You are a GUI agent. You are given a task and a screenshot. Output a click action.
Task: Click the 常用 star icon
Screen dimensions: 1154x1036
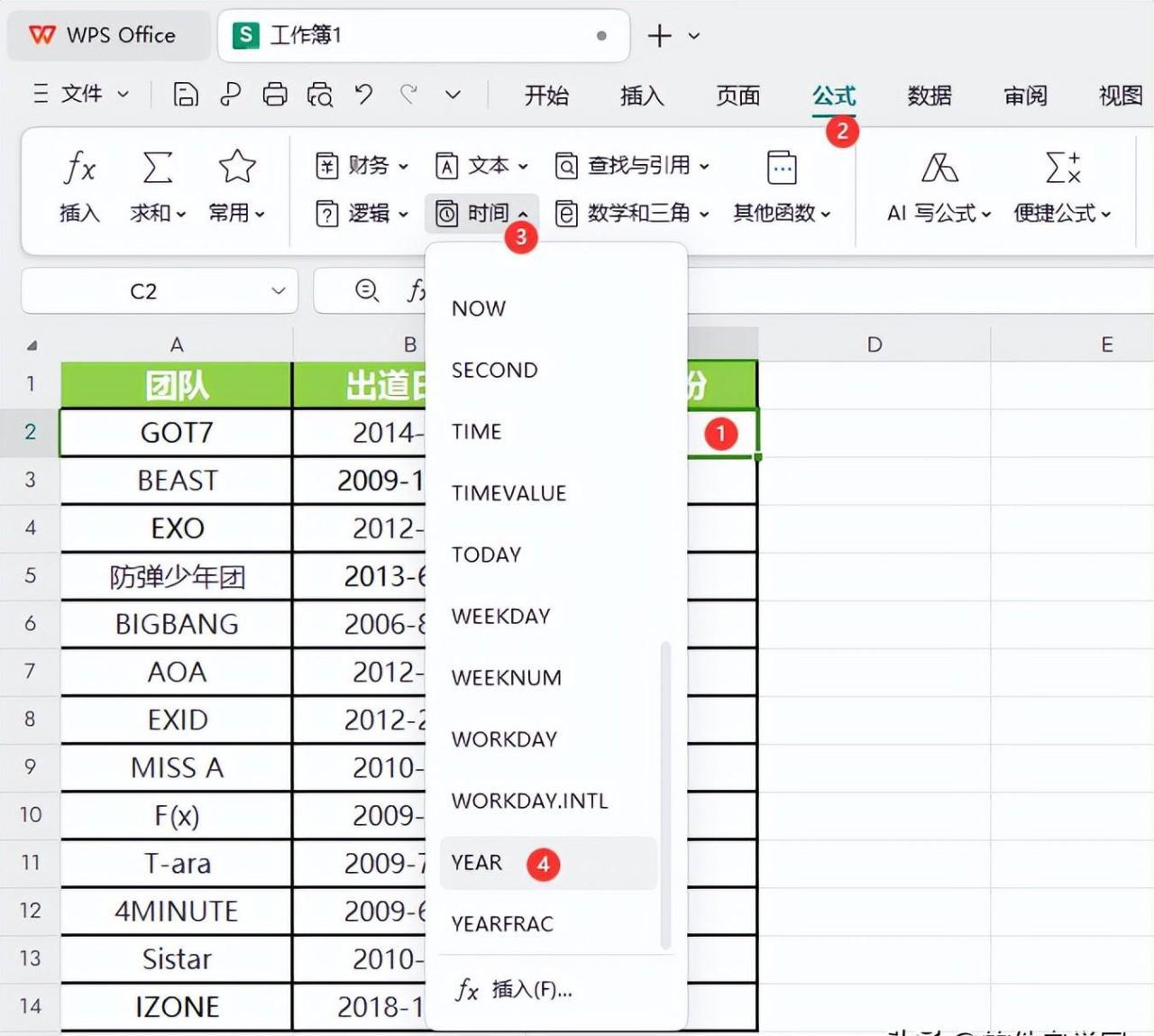[x=237, y=168]
